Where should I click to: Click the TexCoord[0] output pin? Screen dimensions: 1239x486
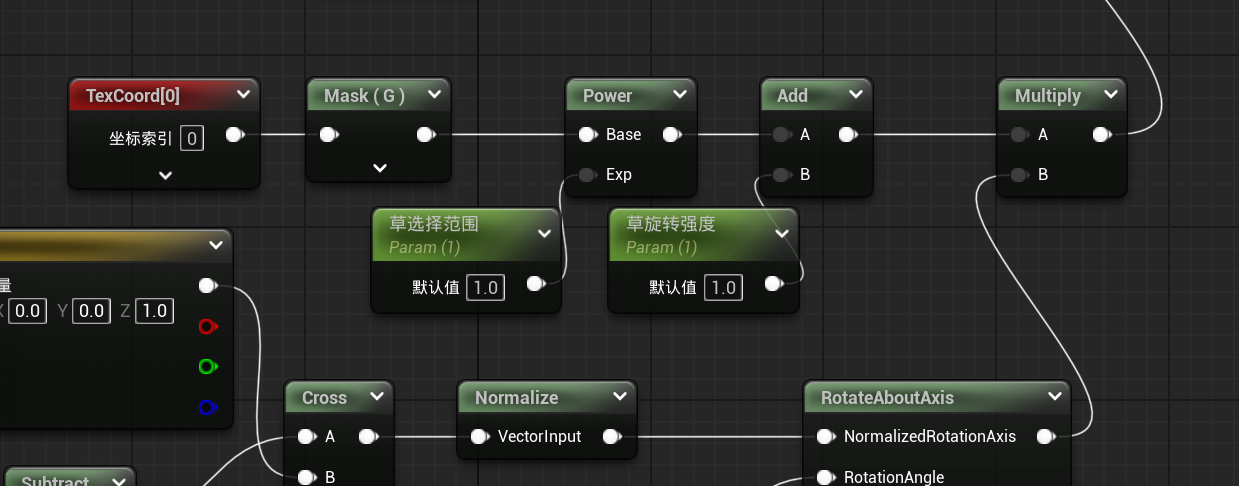tap(234, 135)
